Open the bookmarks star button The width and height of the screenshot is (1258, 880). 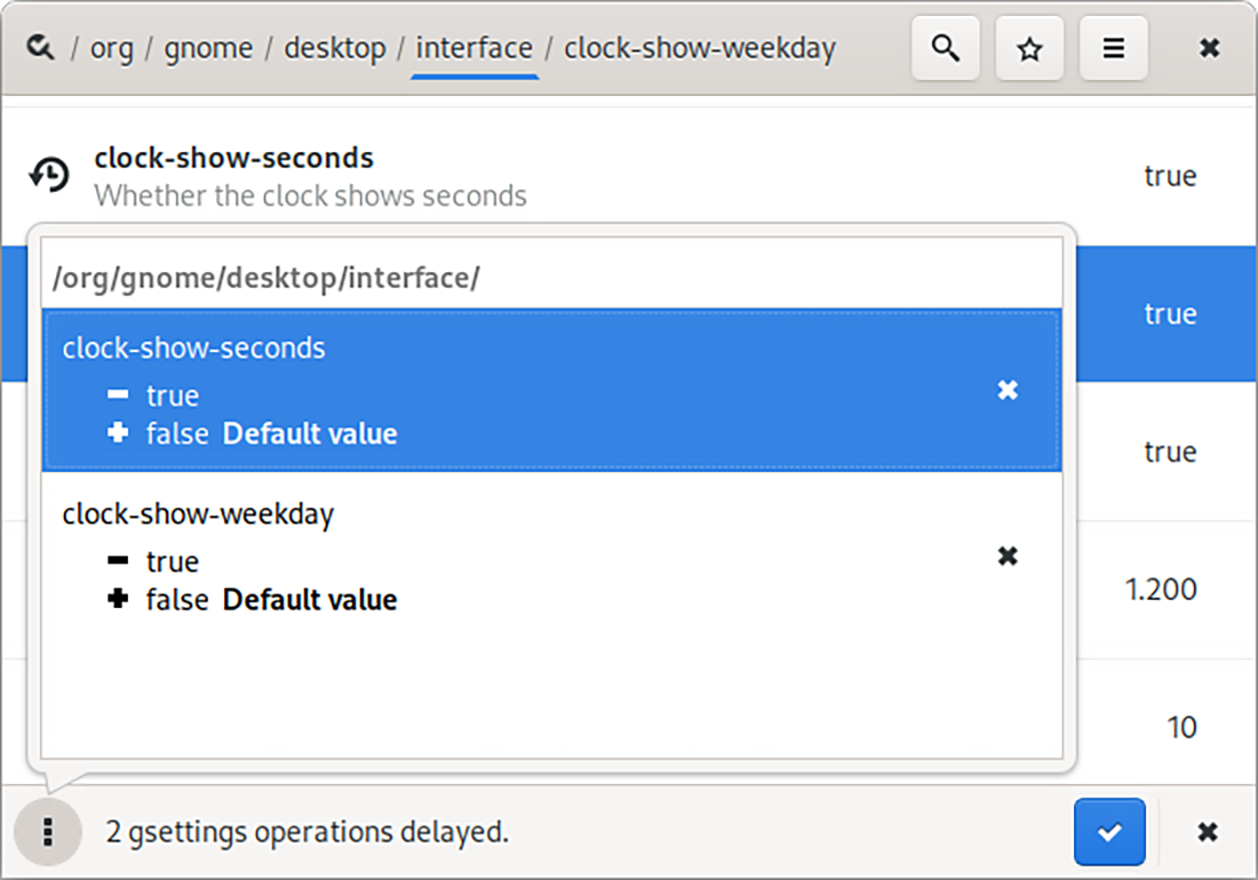click(x=1029, y=48)
